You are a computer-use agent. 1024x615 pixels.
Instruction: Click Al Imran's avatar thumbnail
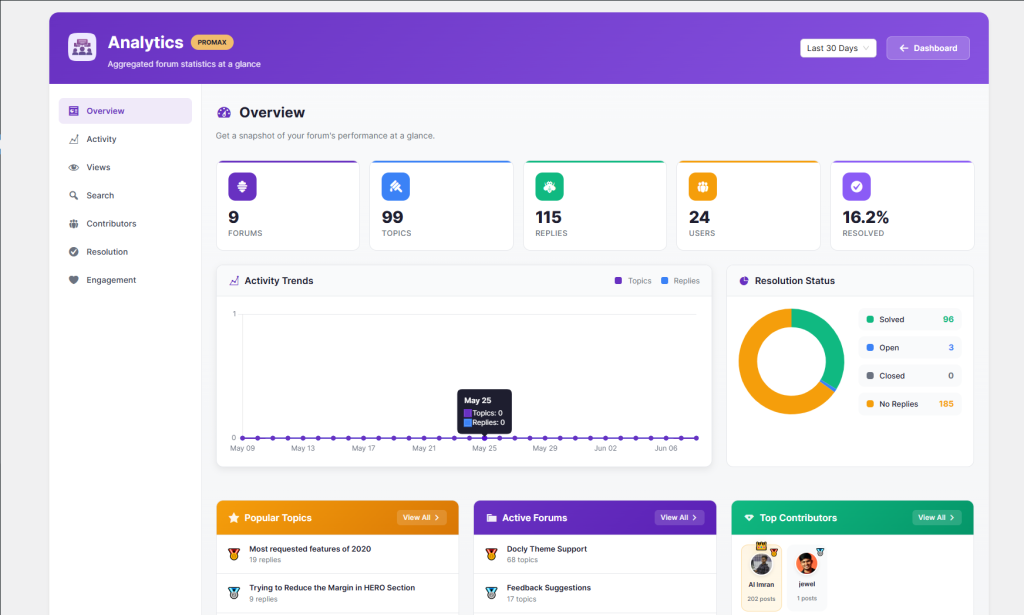[x=761, y=563]
